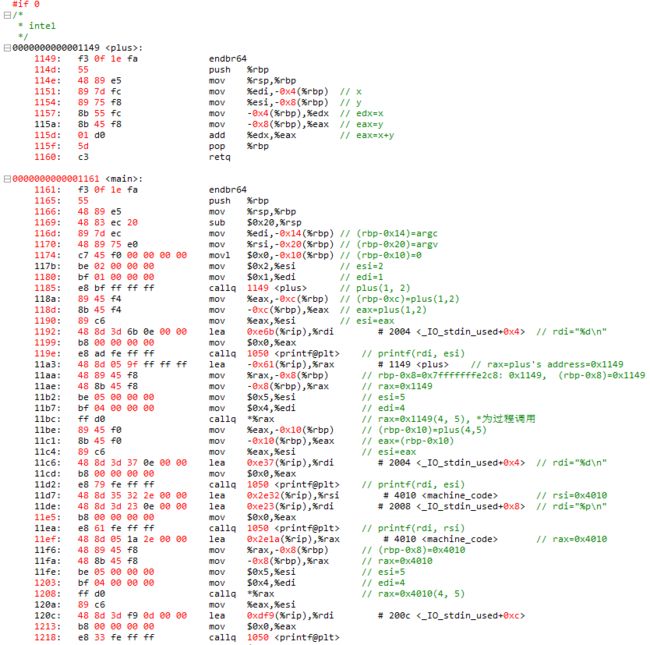Click machine bytes "e8 33 fe ff ff"

coord(116,638)
